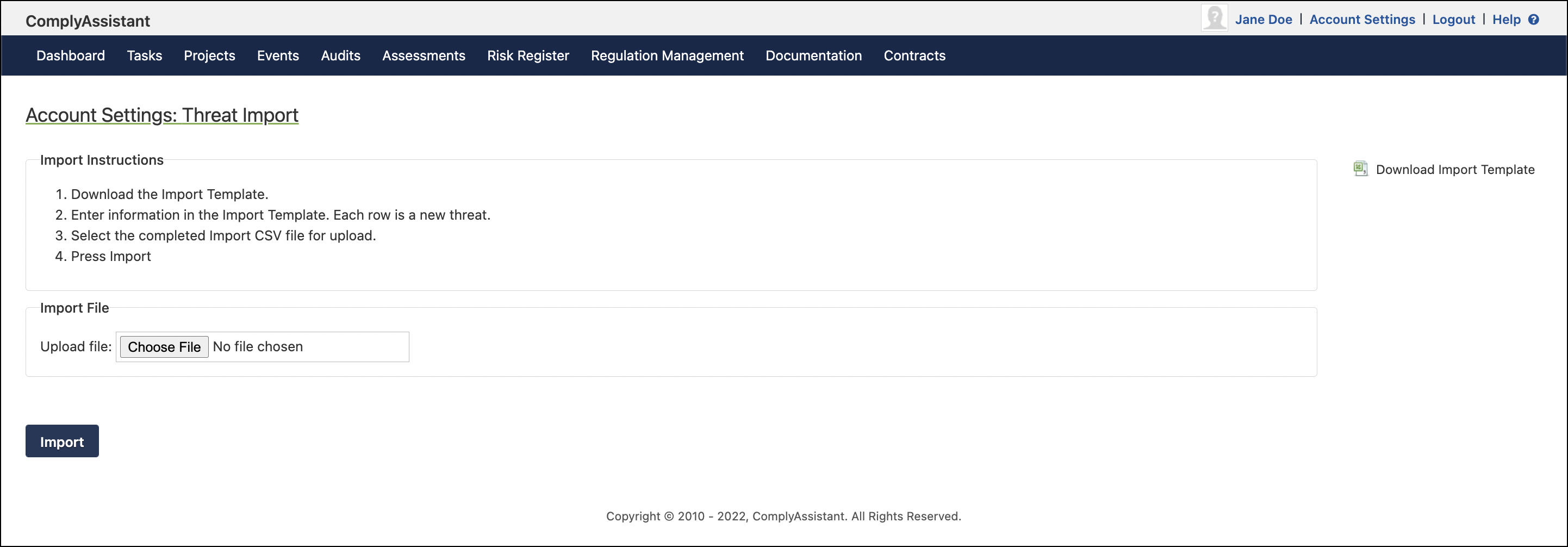Click the Help question mark icon

click(x=1534, y=20)
